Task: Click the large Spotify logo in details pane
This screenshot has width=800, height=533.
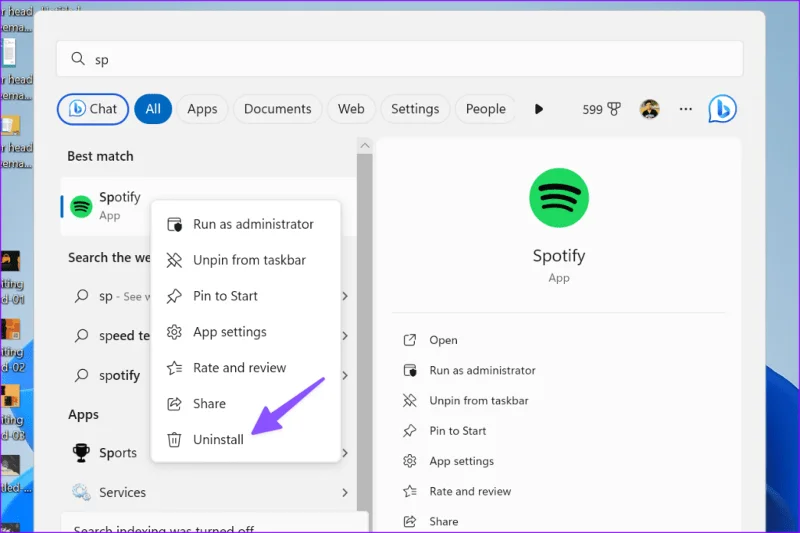Action: [559, 198]
